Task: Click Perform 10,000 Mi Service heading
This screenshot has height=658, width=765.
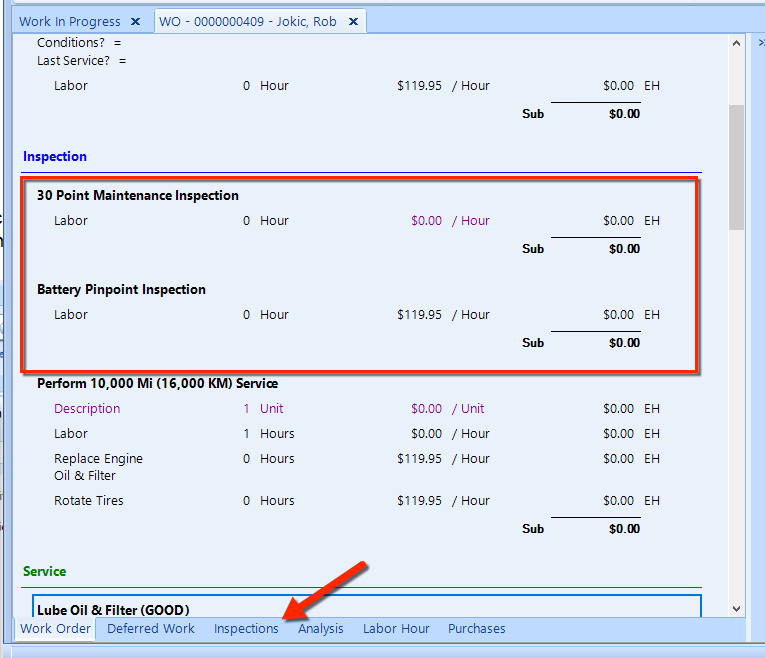Action: tap(157, 383)
